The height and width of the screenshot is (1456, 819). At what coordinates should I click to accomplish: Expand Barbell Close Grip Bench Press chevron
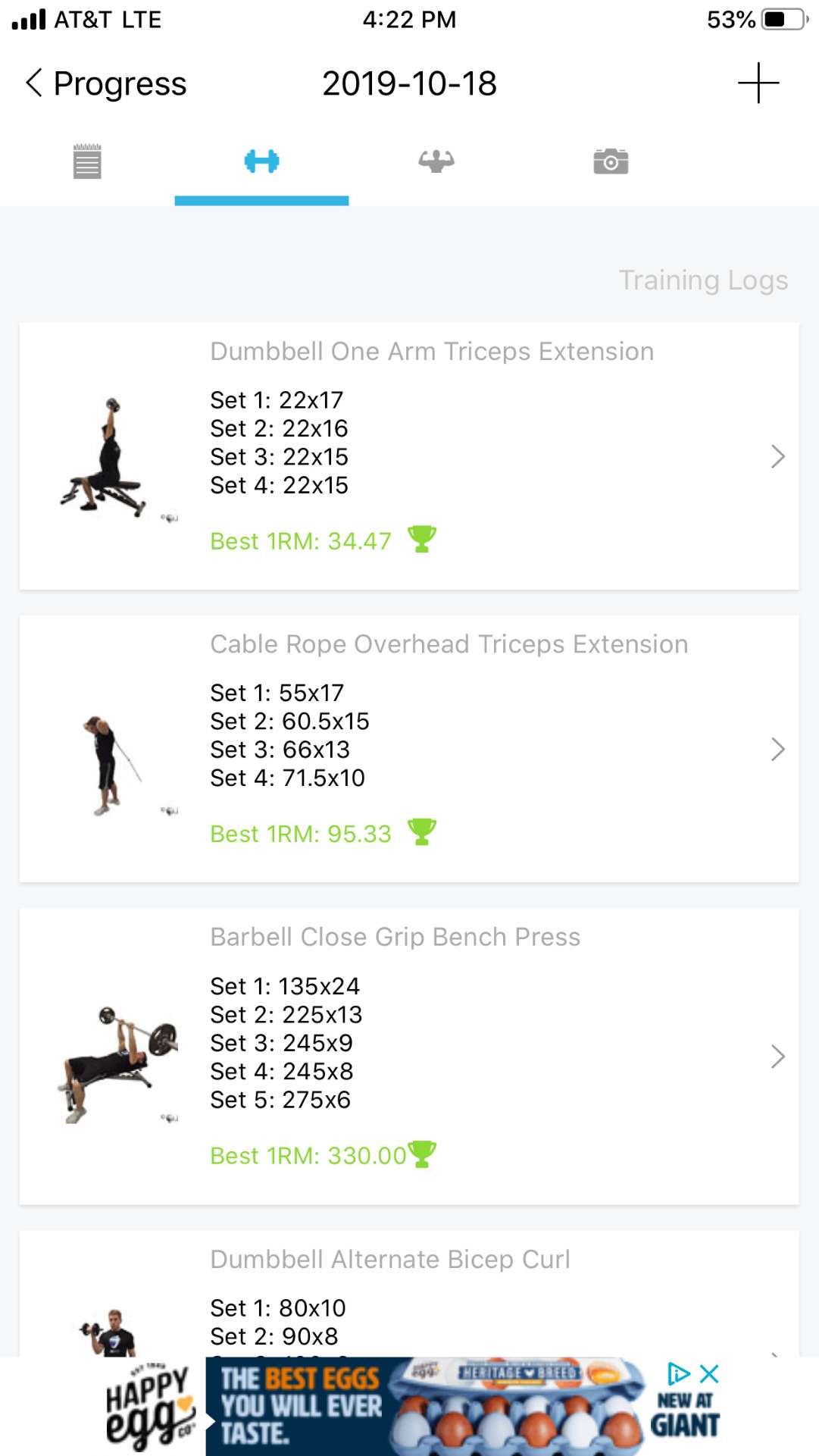click(x=777, y=1057)
